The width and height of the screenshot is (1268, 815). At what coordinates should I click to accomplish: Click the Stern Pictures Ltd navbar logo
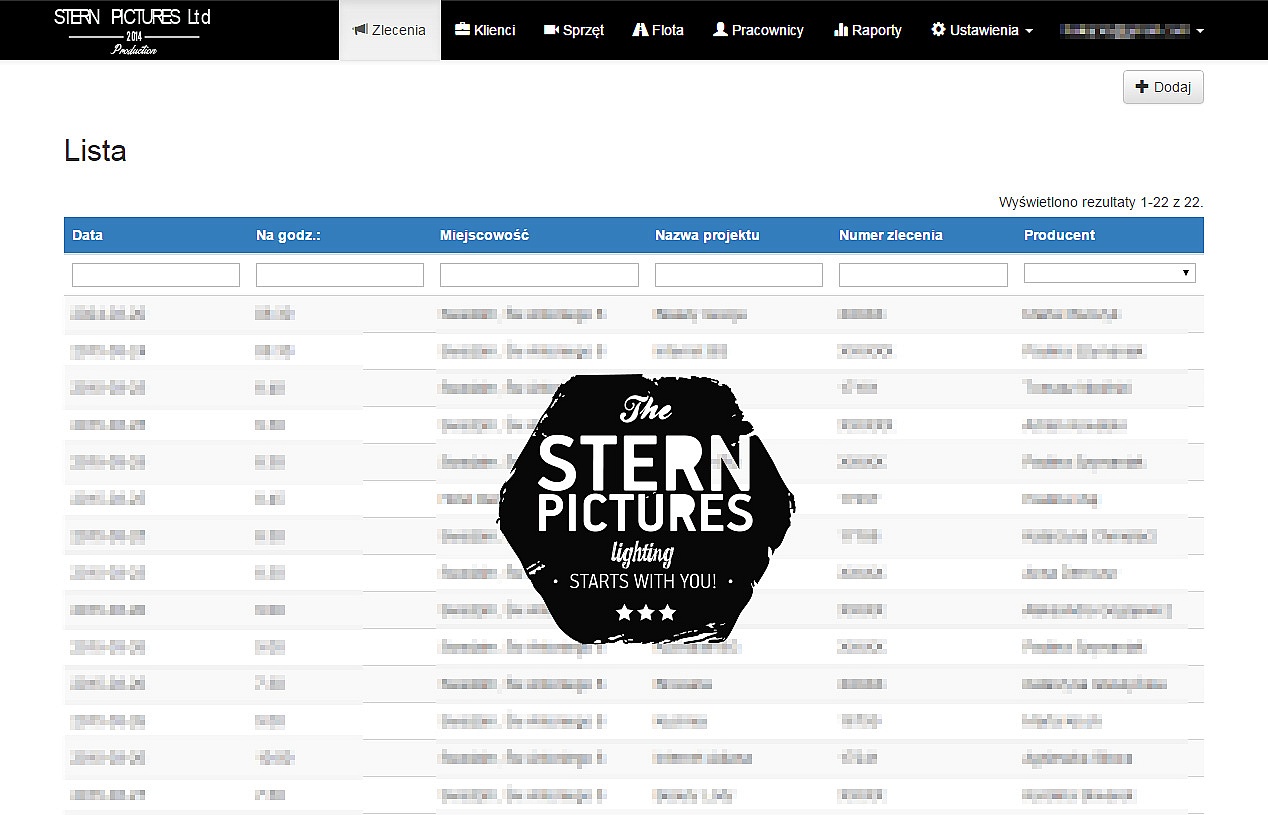pyautogui.click(x=133, y=30)
